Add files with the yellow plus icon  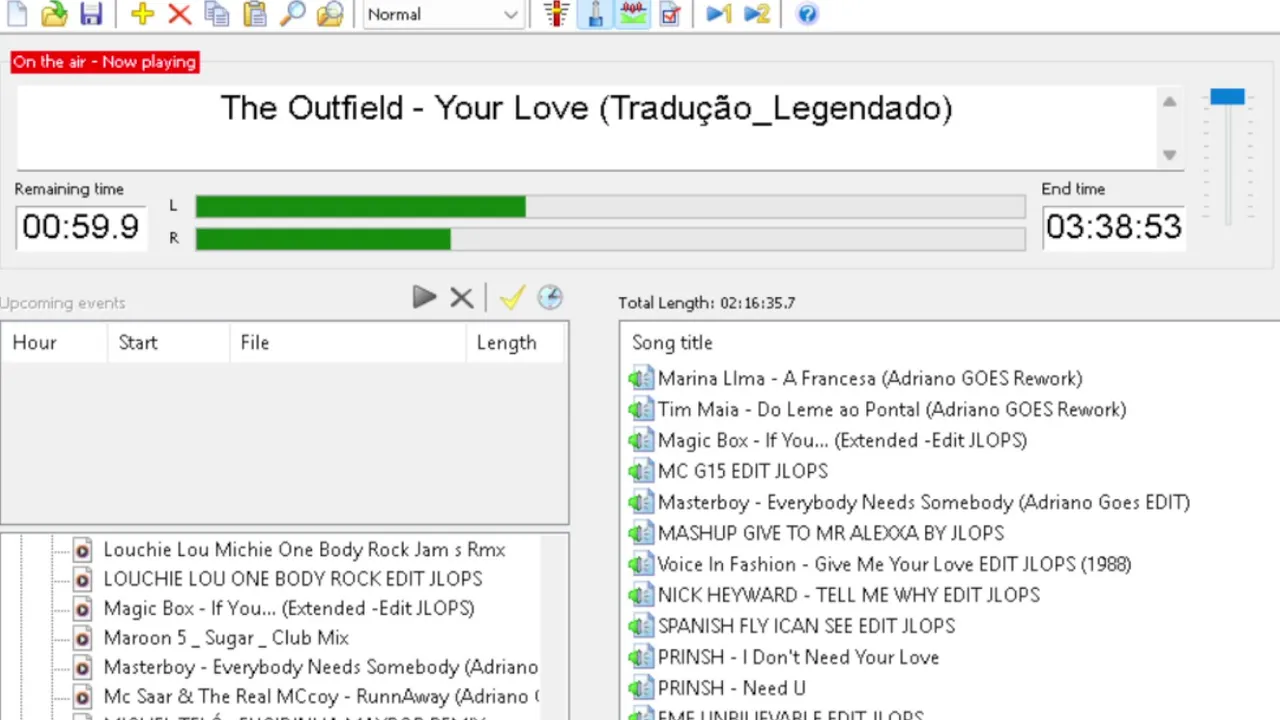(142, 13)
